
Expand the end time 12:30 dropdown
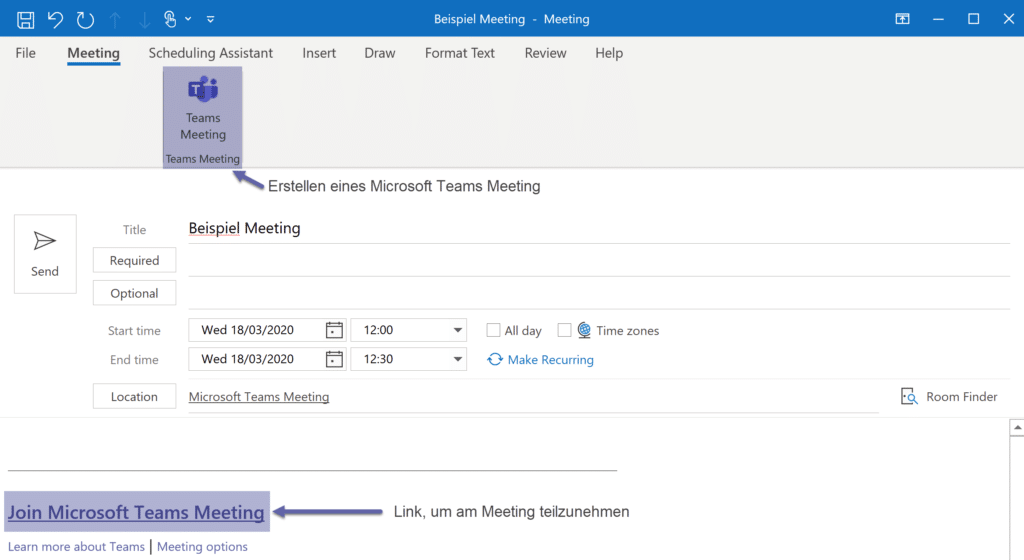pos(458,359)
